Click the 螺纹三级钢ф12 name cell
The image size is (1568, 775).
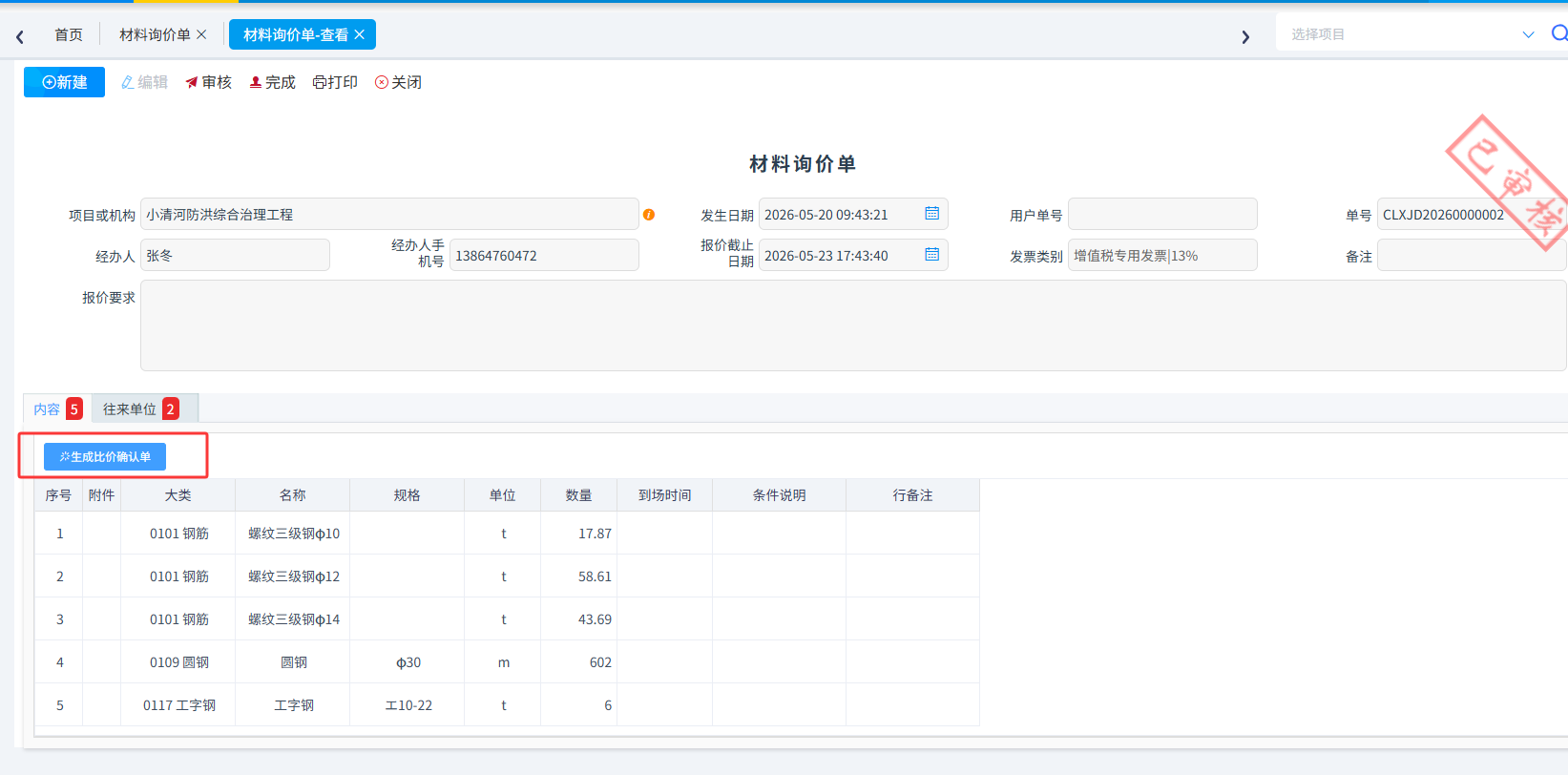tap(293, 576)
